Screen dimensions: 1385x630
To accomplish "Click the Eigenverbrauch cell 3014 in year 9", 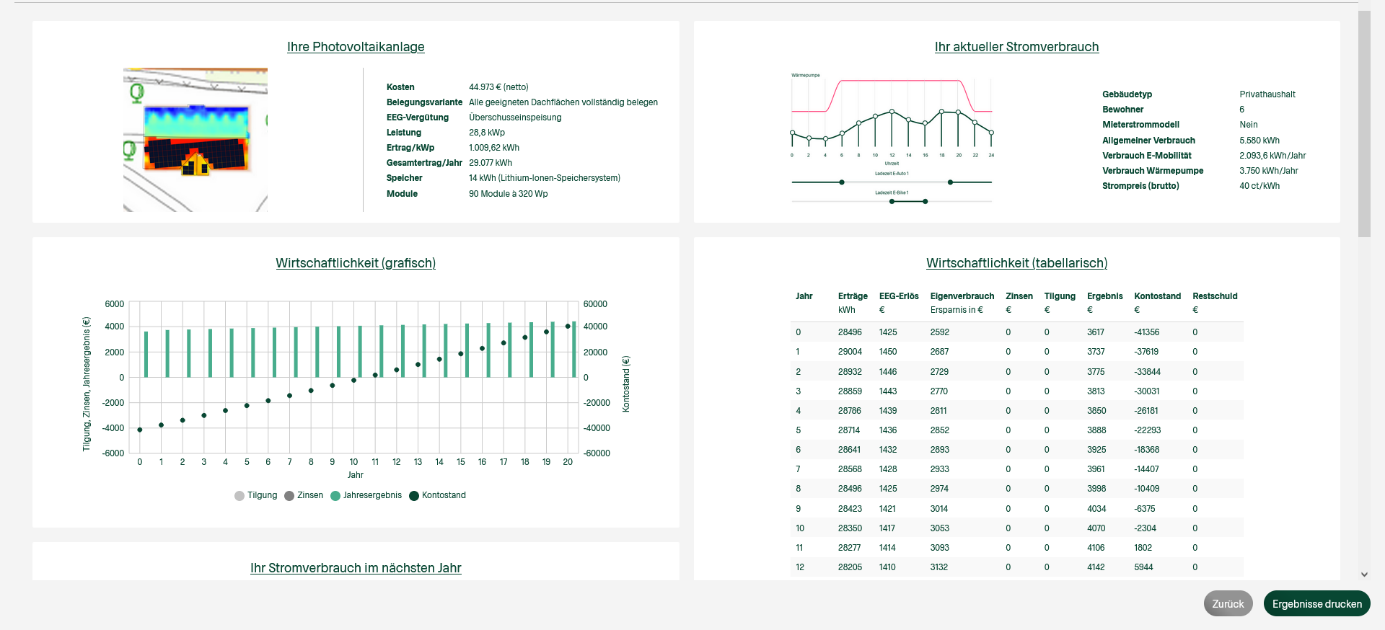I will click(x=940, y=508).
